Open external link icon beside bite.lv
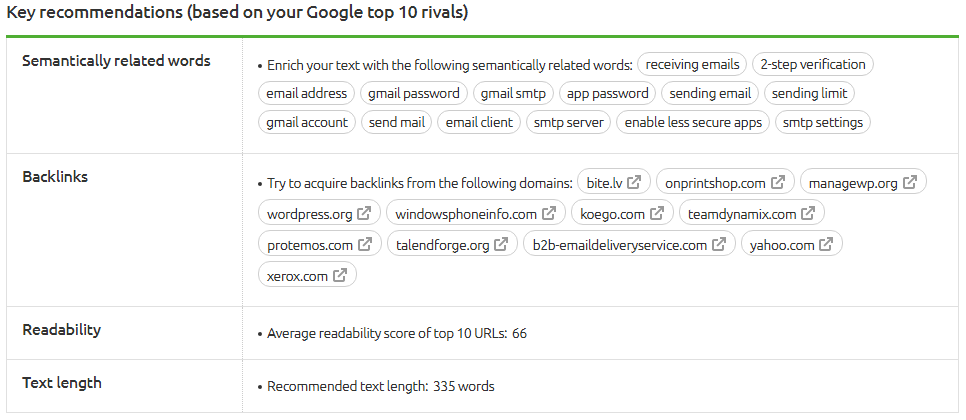 [634, 182]
